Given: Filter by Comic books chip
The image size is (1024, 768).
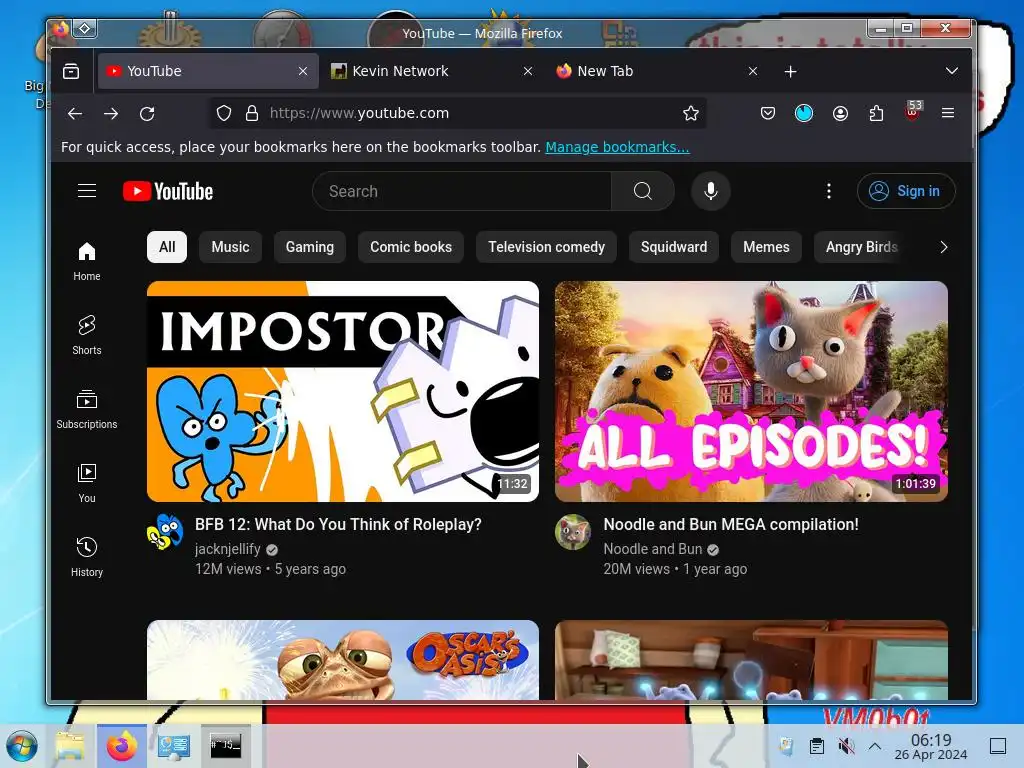Looking at the screenshot, I should point(411,247).
